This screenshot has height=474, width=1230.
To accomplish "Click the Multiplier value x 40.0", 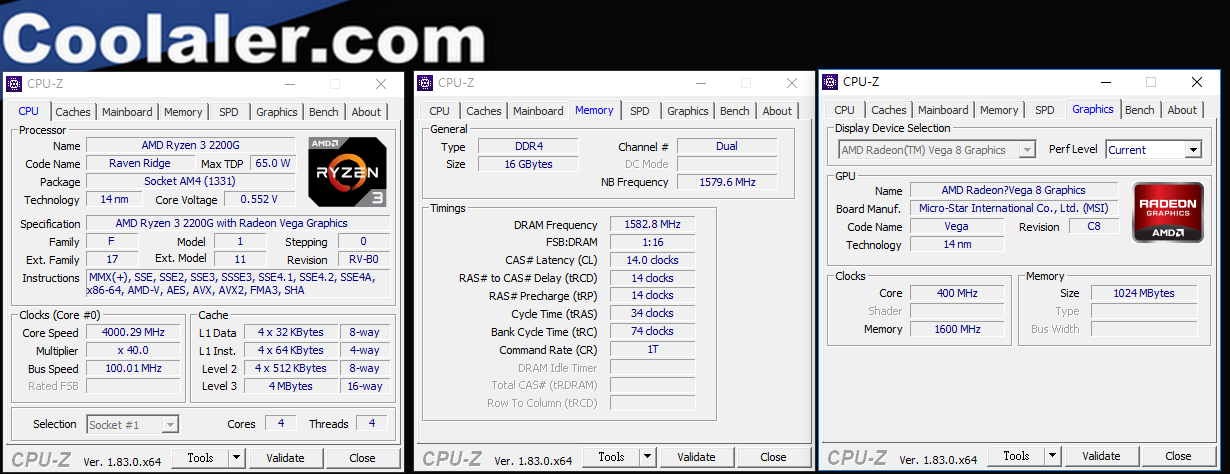I will 134,351.
